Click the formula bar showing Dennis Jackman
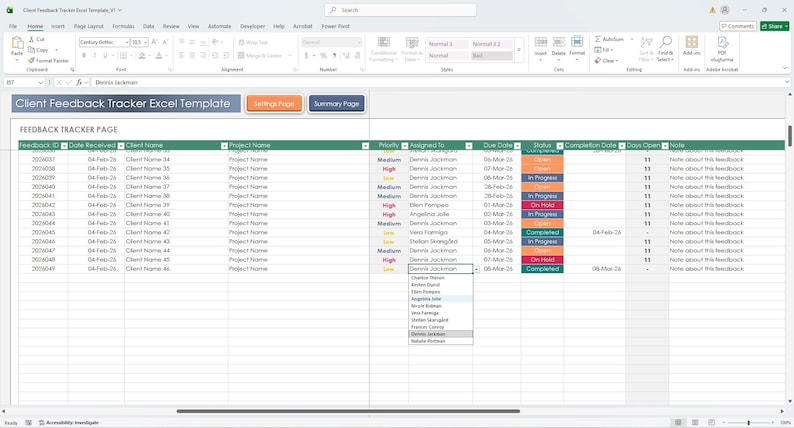 438,82
